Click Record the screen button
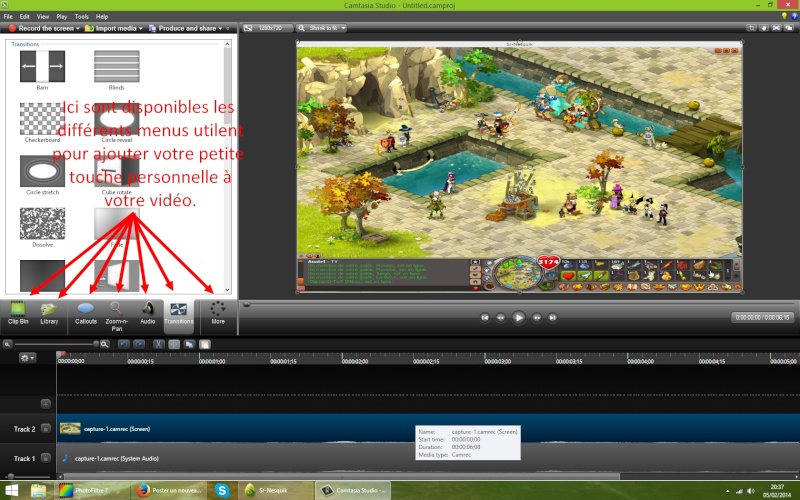Viewport: 800px width, 500px height. 41,29
